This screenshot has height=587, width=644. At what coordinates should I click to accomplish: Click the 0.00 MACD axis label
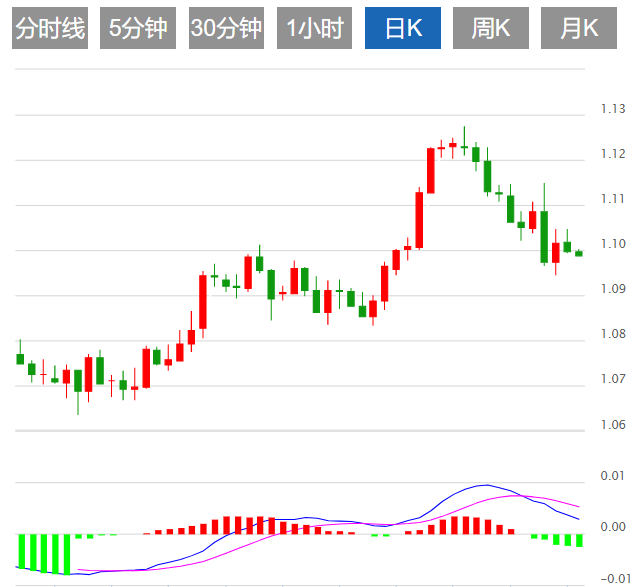click(612, 527)
